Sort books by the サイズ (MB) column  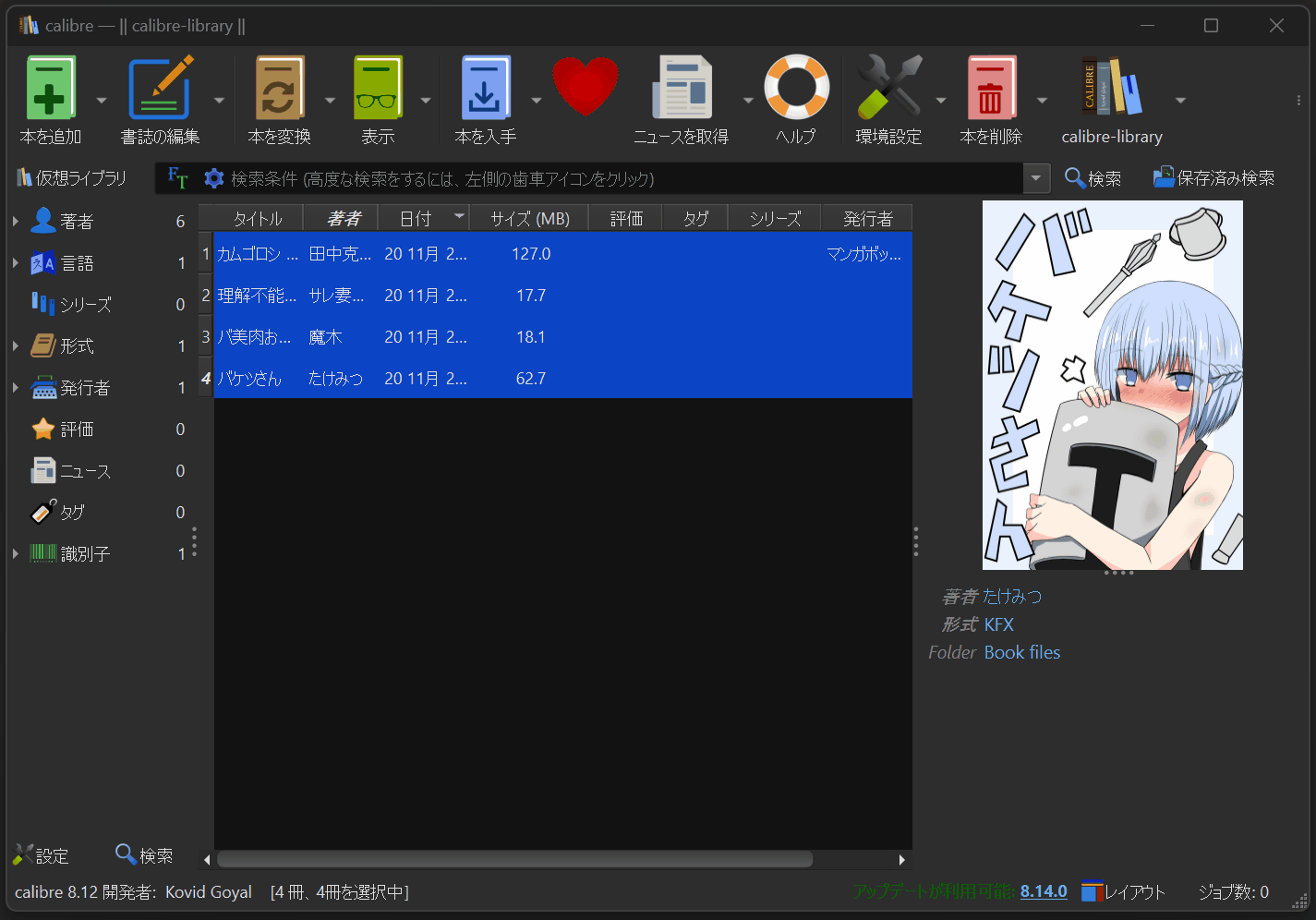coord(529,217)
